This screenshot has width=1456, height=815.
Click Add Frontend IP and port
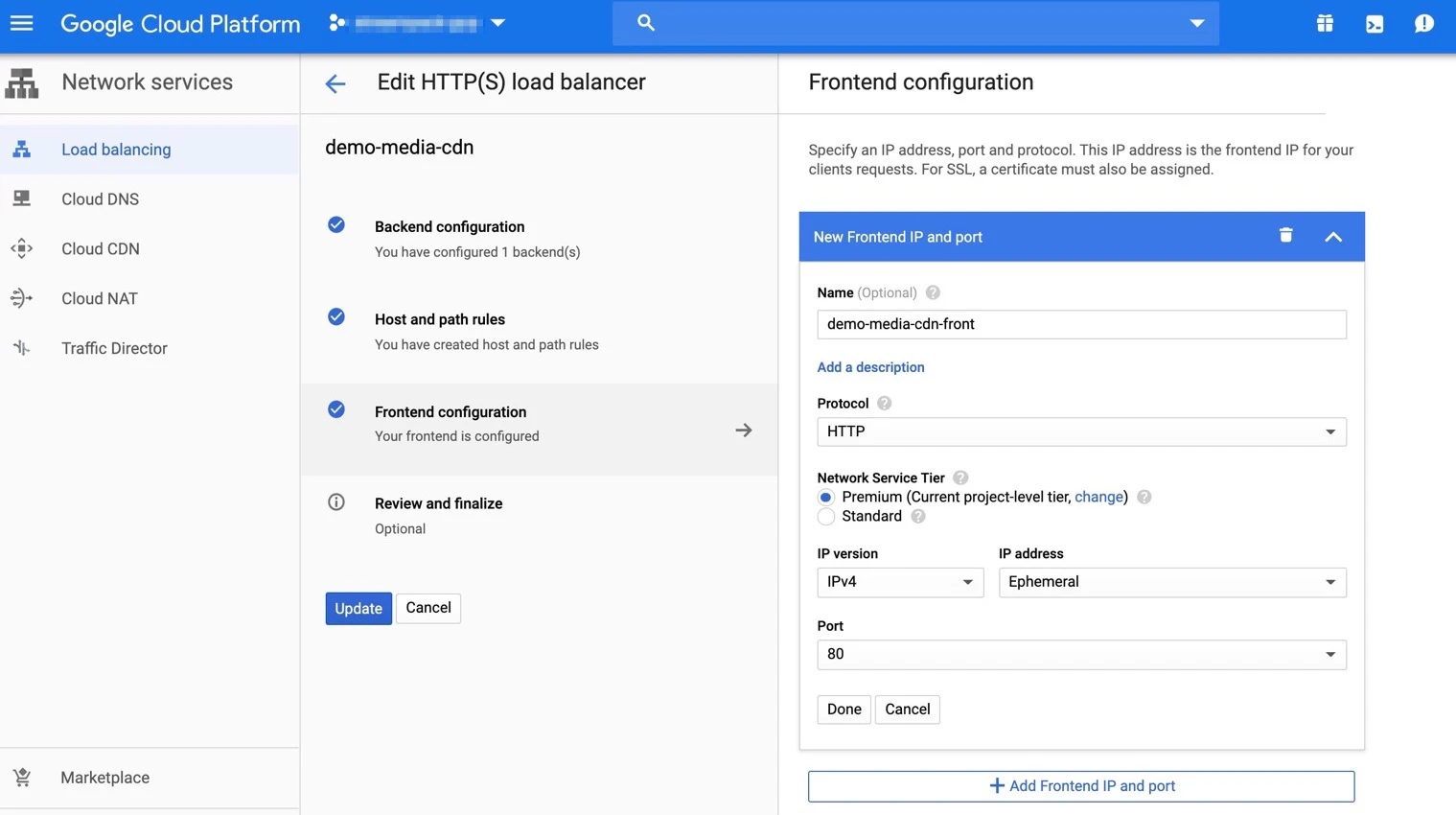click(x=1081, y=786)
